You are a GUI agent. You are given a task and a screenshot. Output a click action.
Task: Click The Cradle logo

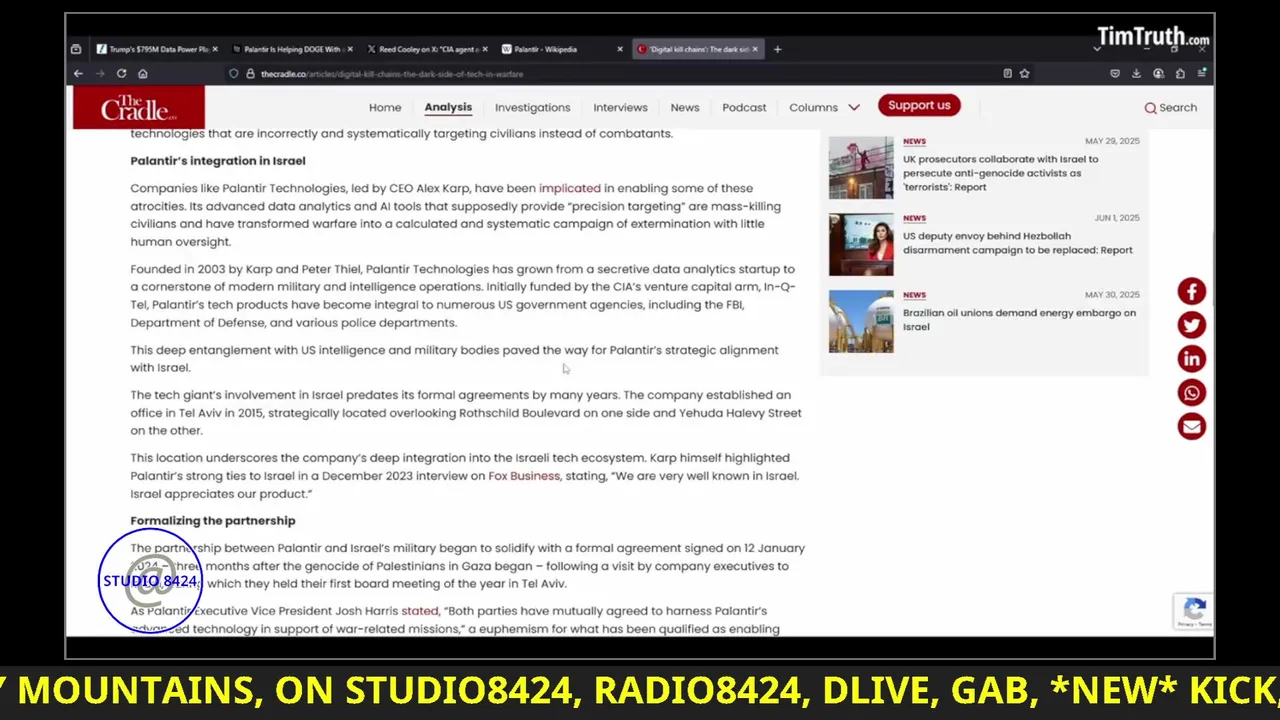(x=138, y=107)
